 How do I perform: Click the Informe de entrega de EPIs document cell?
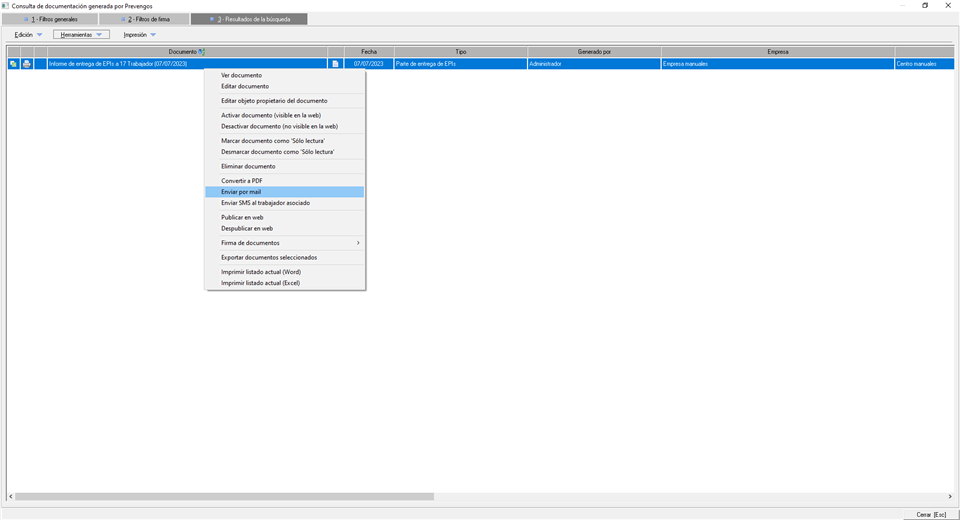[x=187, y=64]
